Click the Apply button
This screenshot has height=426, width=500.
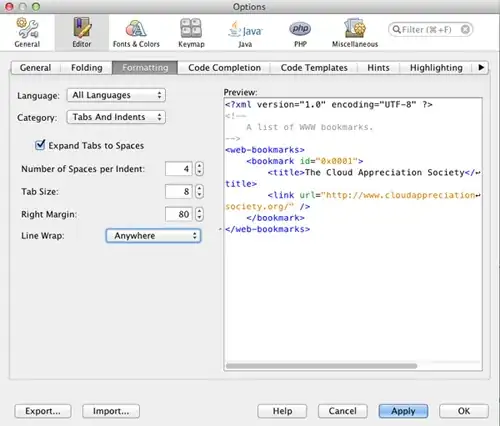(x=403, y=411)
